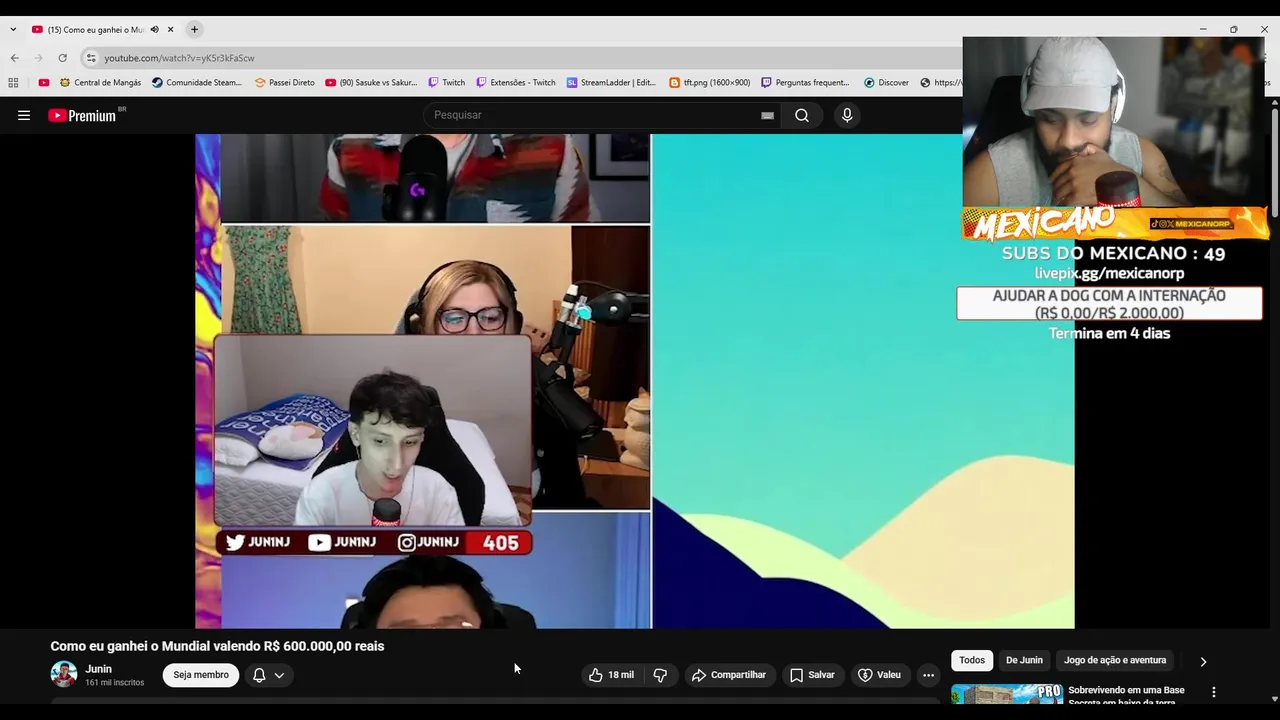Open Passei Direto bookmark
The image size is (1280, 720).
[284, 83]
